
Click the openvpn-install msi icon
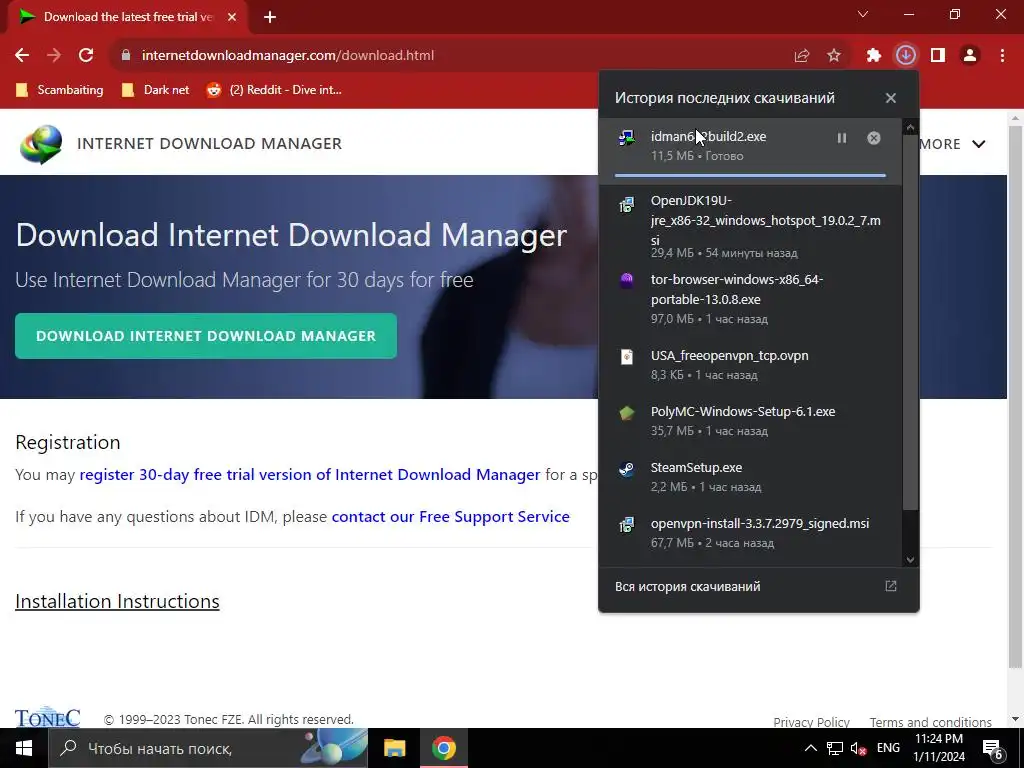tap(626, 524)
